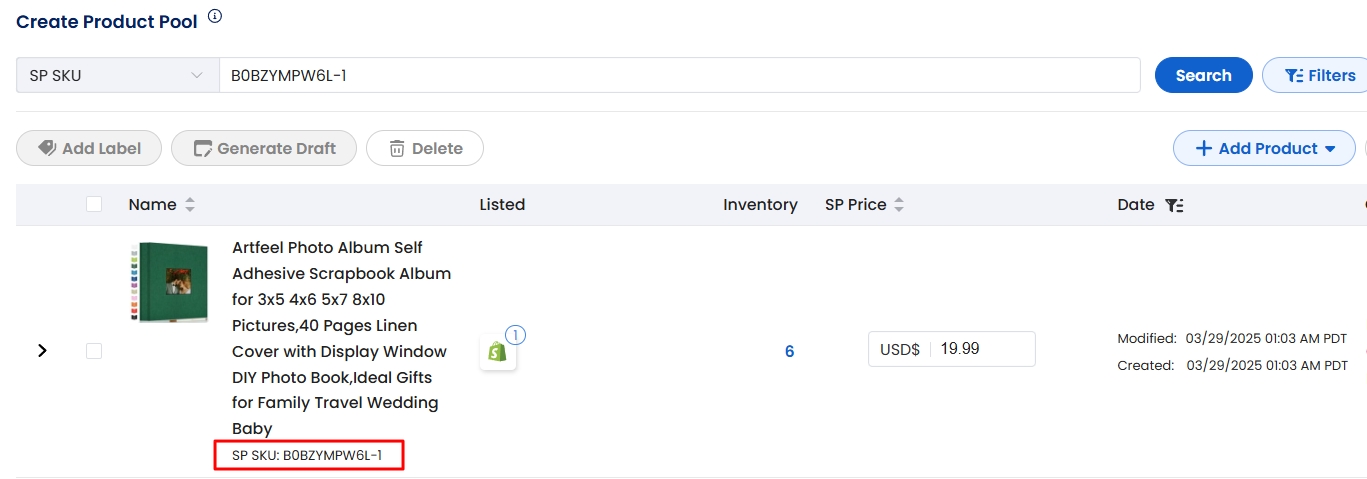This screenshot has height=479, width=1367.
Task: Click the Generate Draft button
Action: tap(264, 148)
